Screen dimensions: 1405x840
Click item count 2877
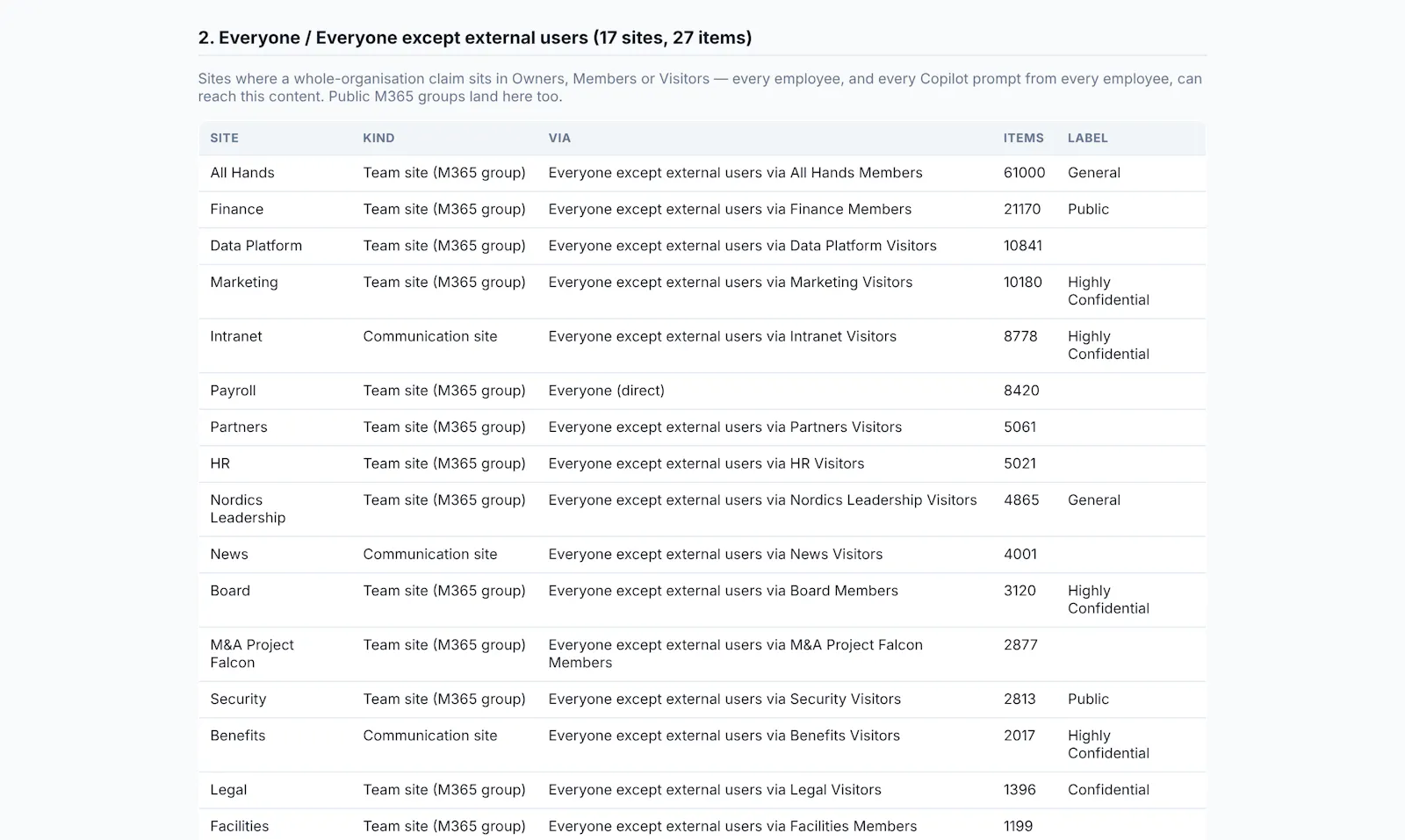[x=1020, y=644]
